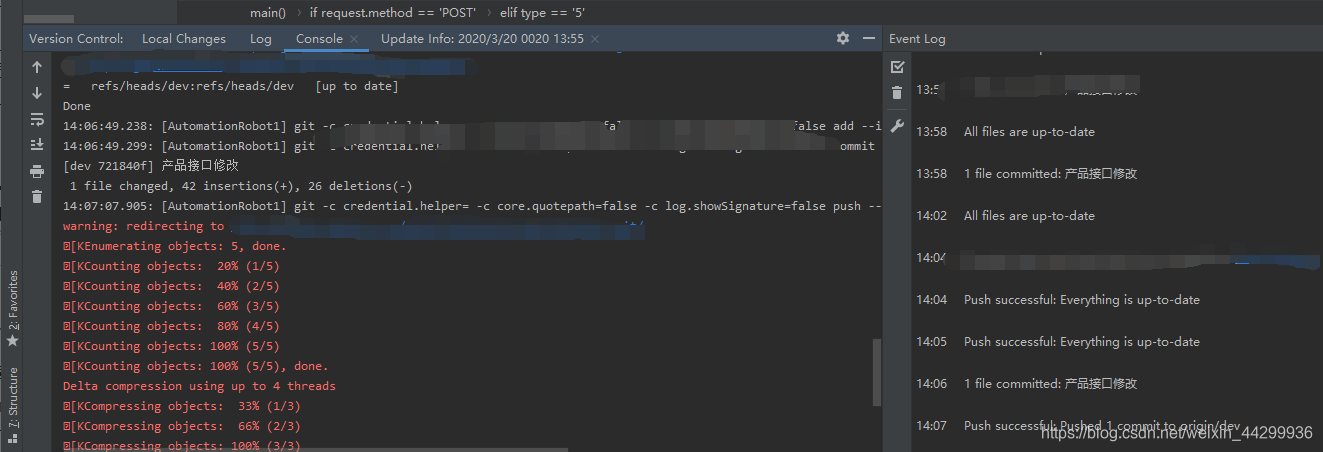Switch to the Log tab

[260, 39]
